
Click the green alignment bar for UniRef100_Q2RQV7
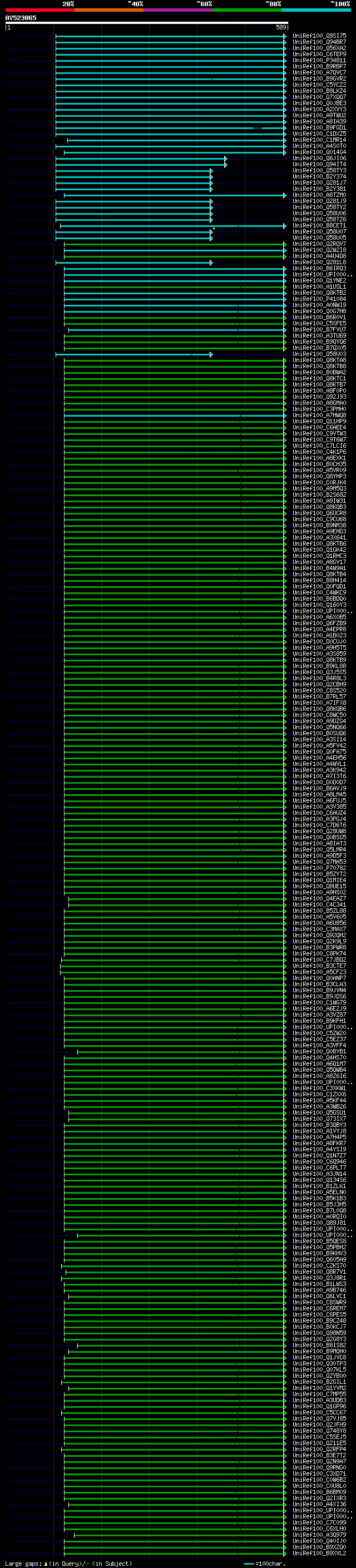(x=175, y=244)
